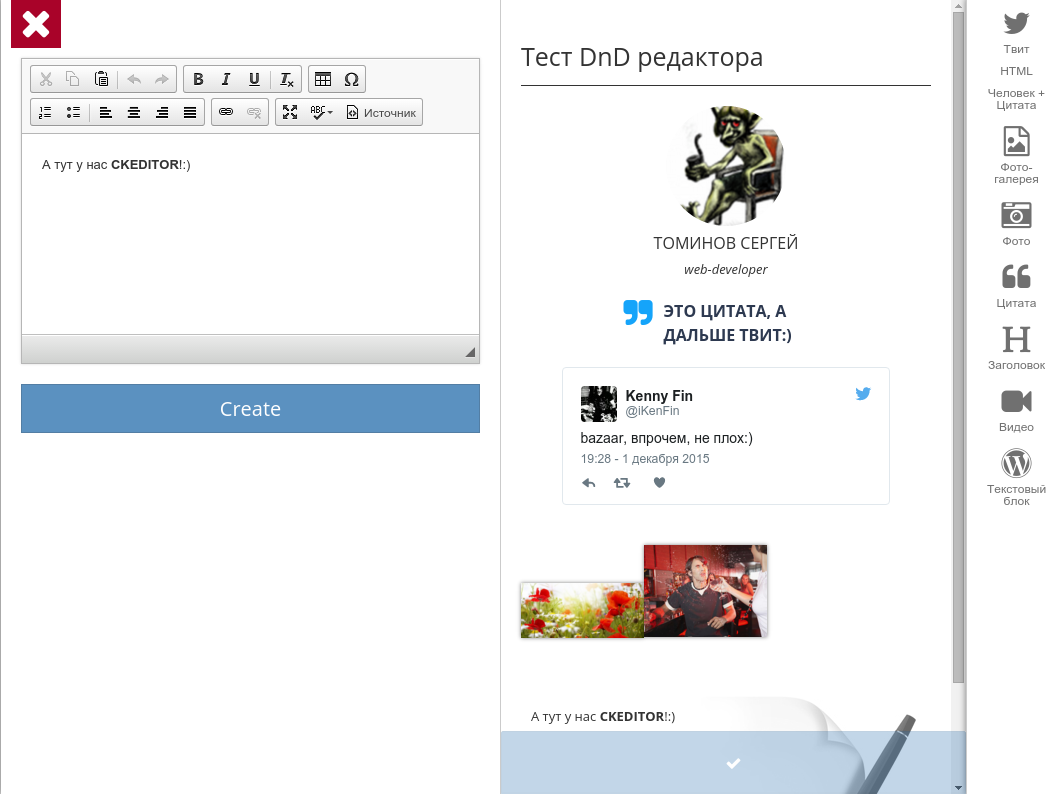Select the Твит widget in sidebar
This screenshot has height=794, width=1064.
1016,31
